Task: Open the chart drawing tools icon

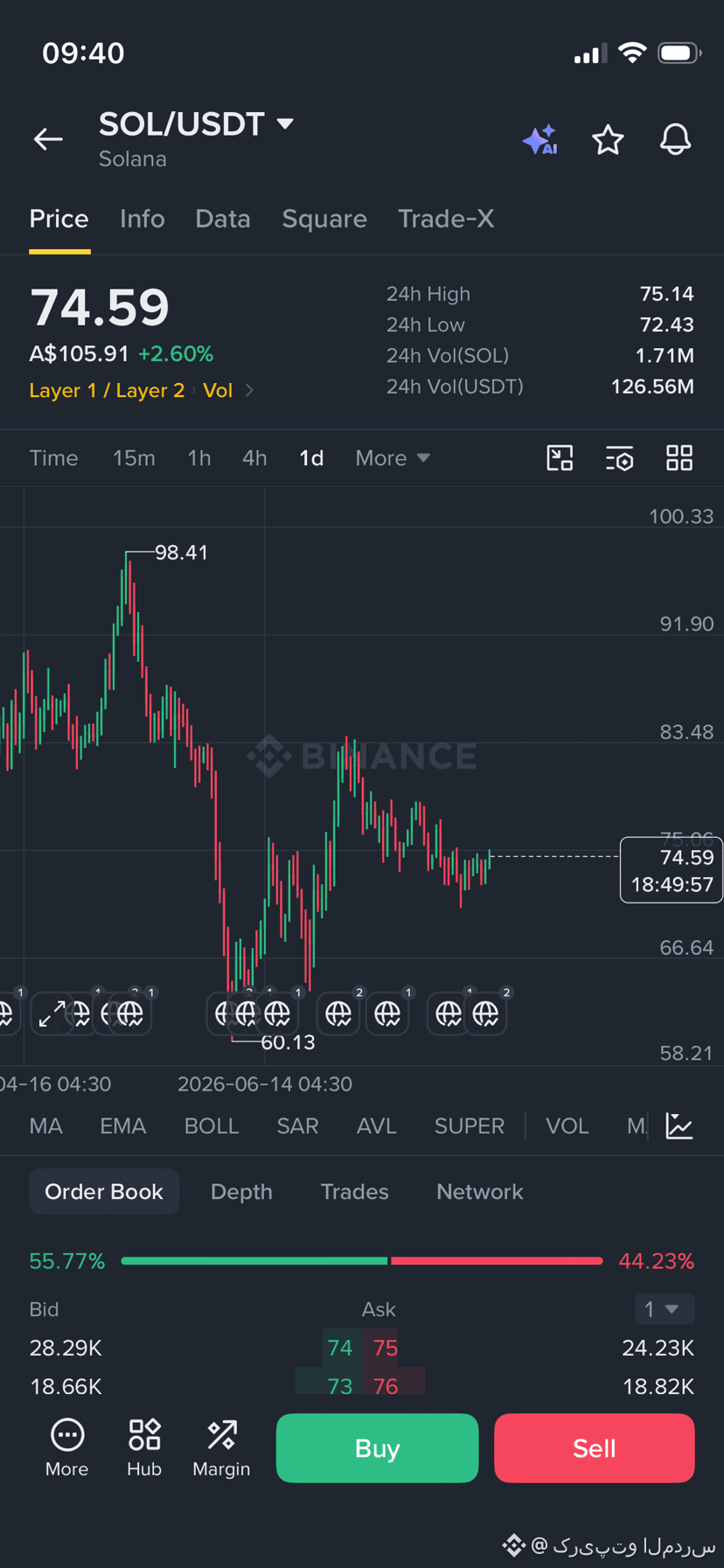Action: [x=560, y=457]
